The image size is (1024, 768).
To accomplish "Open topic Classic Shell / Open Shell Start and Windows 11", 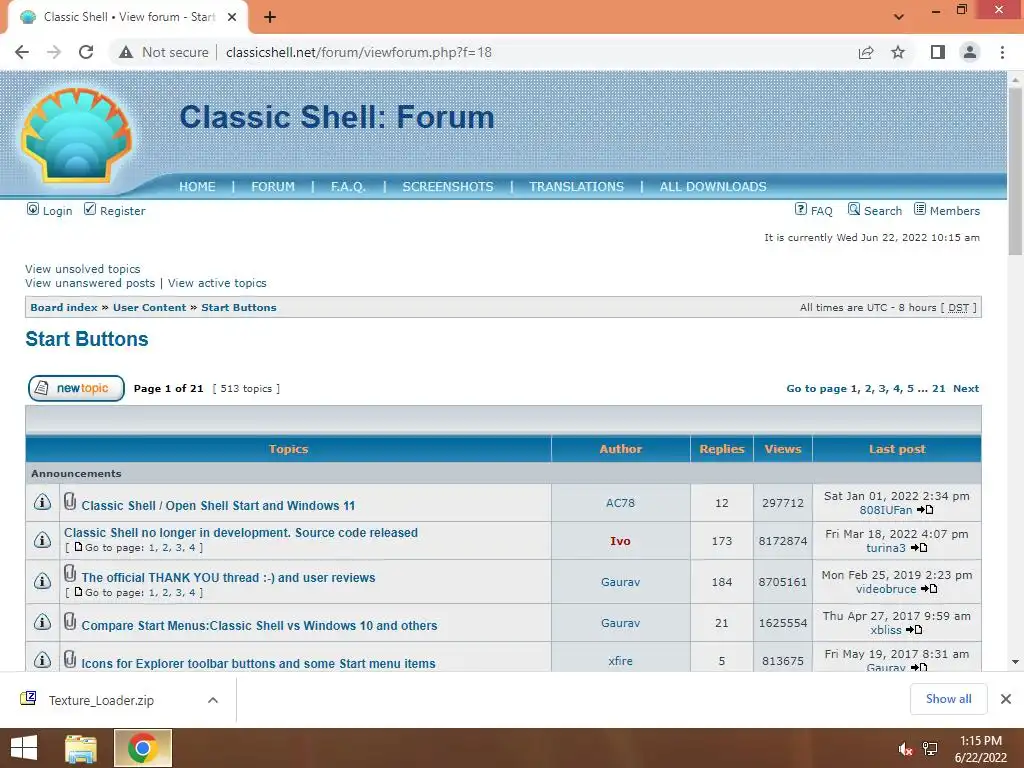I will coord(218,505).
